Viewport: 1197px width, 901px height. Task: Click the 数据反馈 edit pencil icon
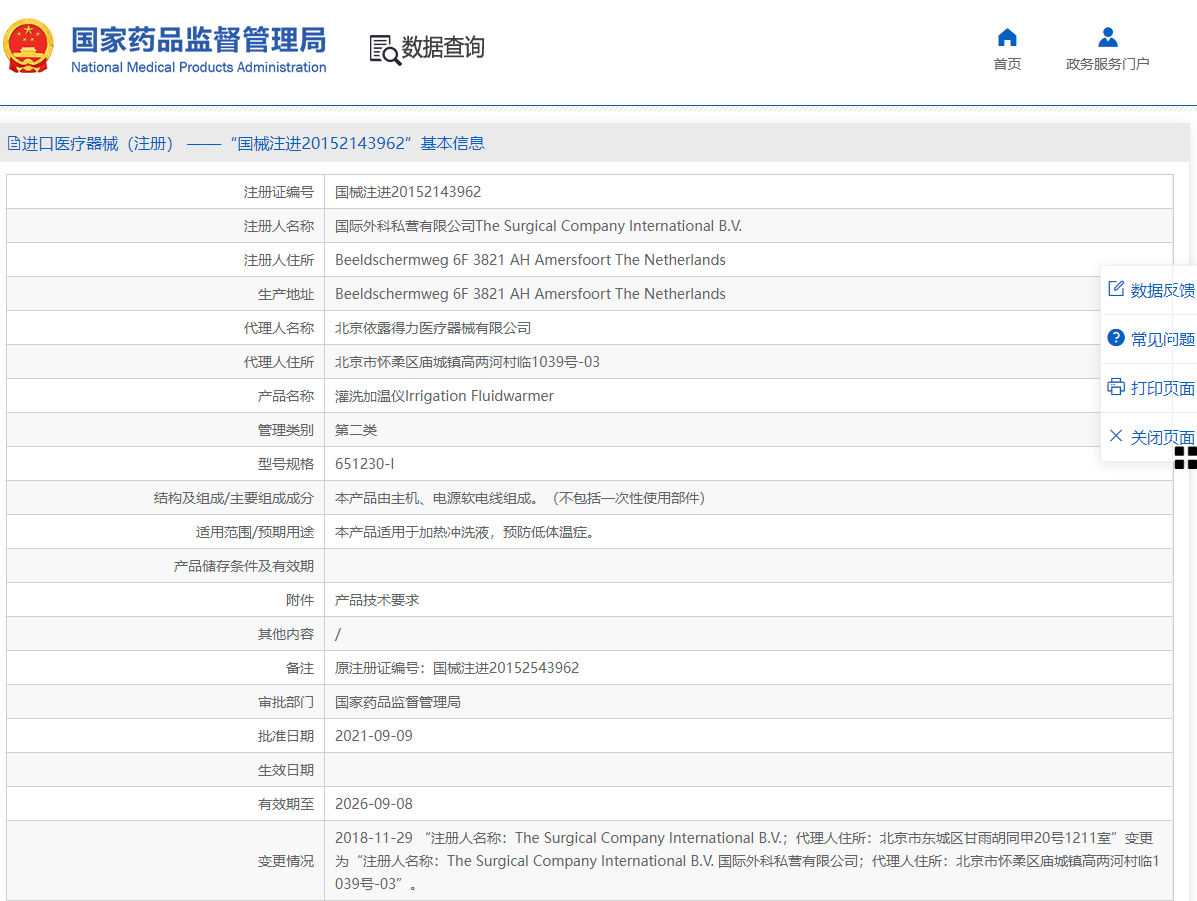tap(1116, 289)
